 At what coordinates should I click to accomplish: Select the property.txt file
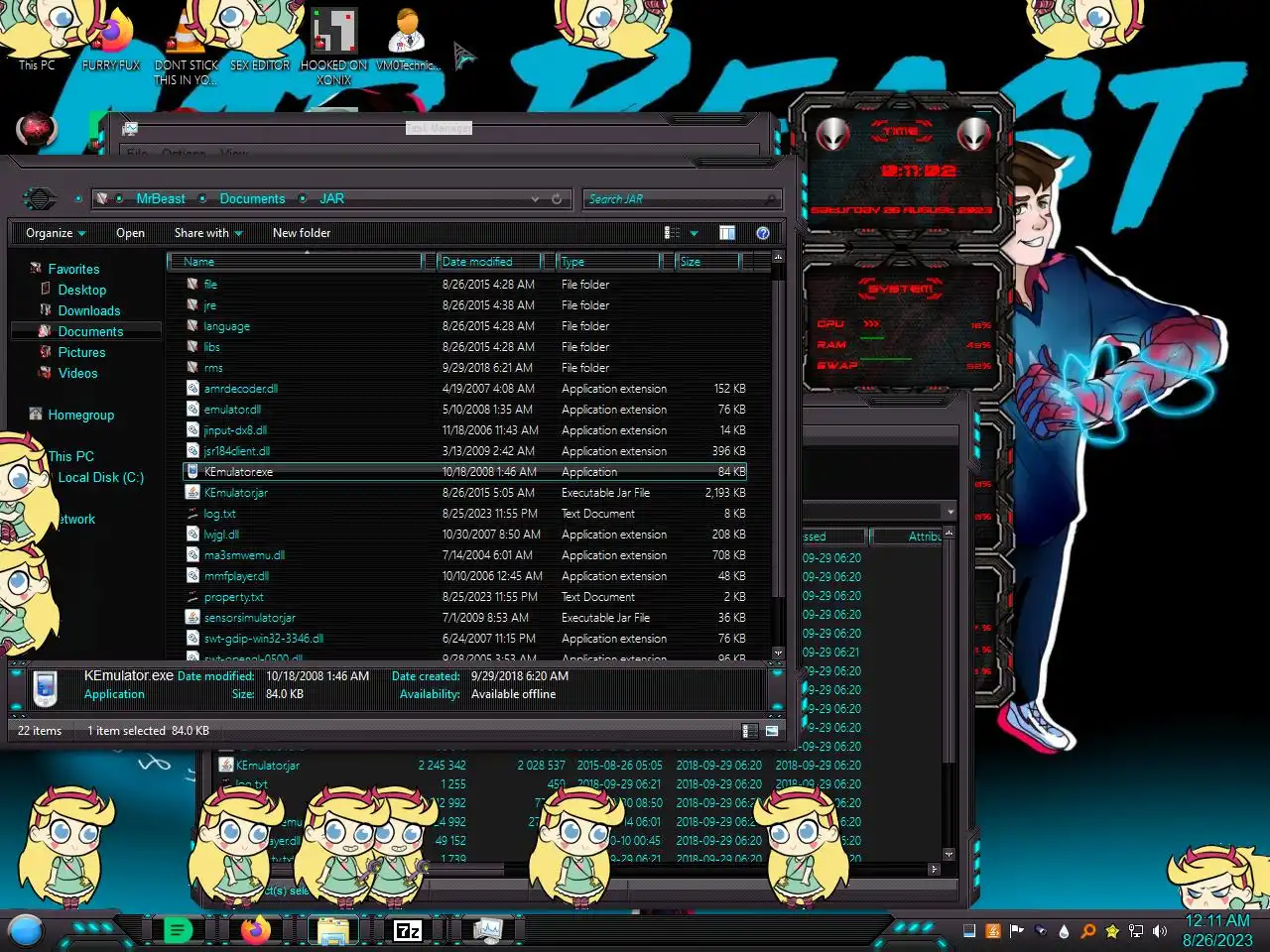coord(233,596)
